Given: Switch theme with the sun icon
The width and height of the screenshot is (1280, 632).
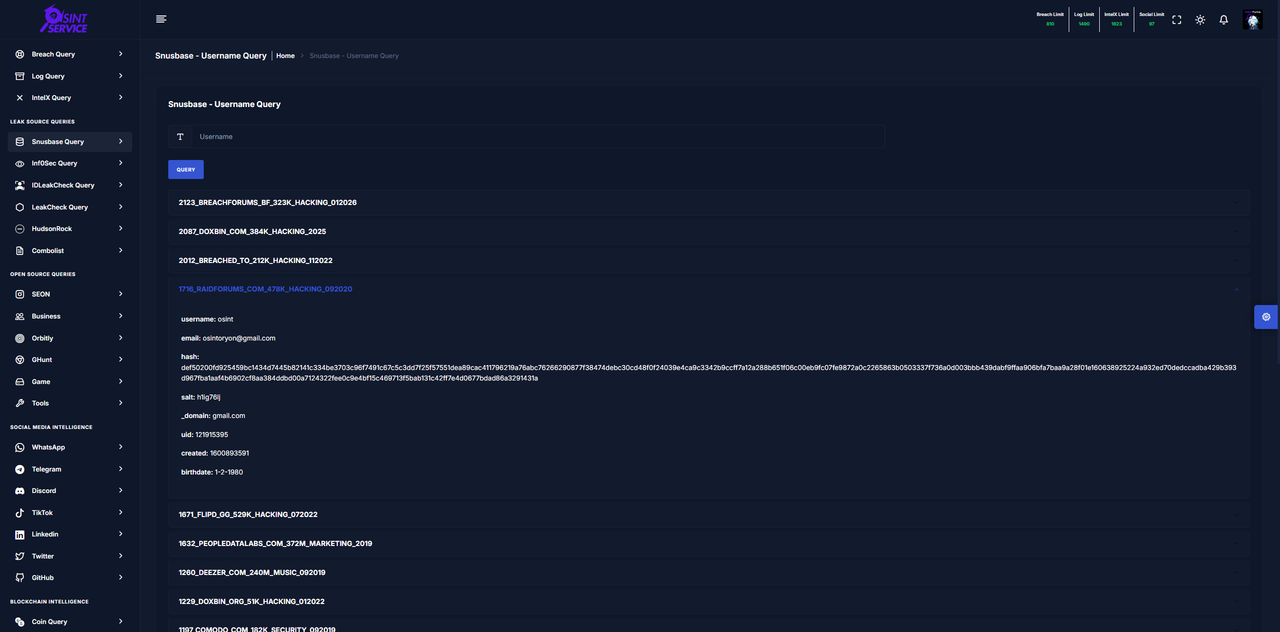Looking at the screenshot, I should (x=1200, y=20).
